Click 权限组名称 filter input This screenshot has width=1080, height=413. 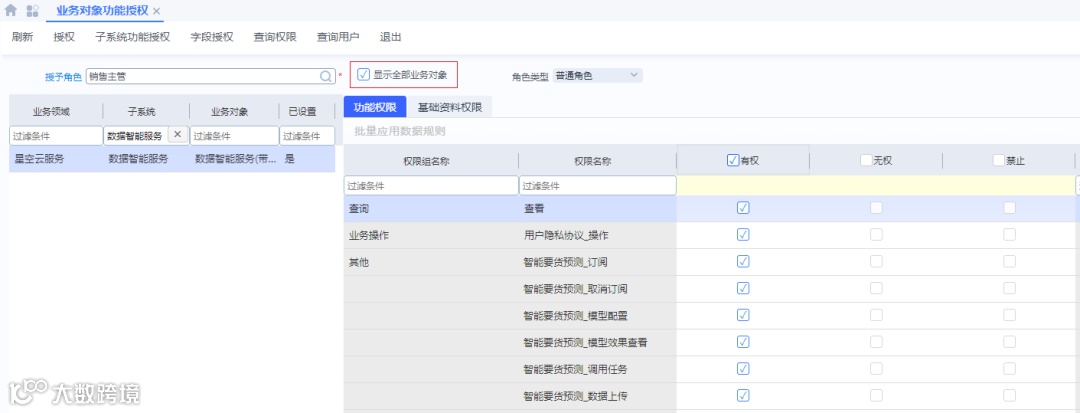point(431,186)
